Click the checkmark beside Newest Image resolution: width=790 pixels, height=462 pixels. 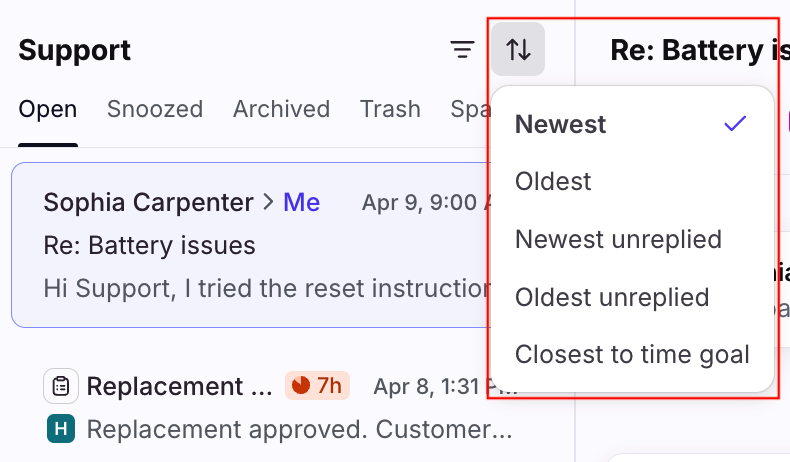[736, 124]
